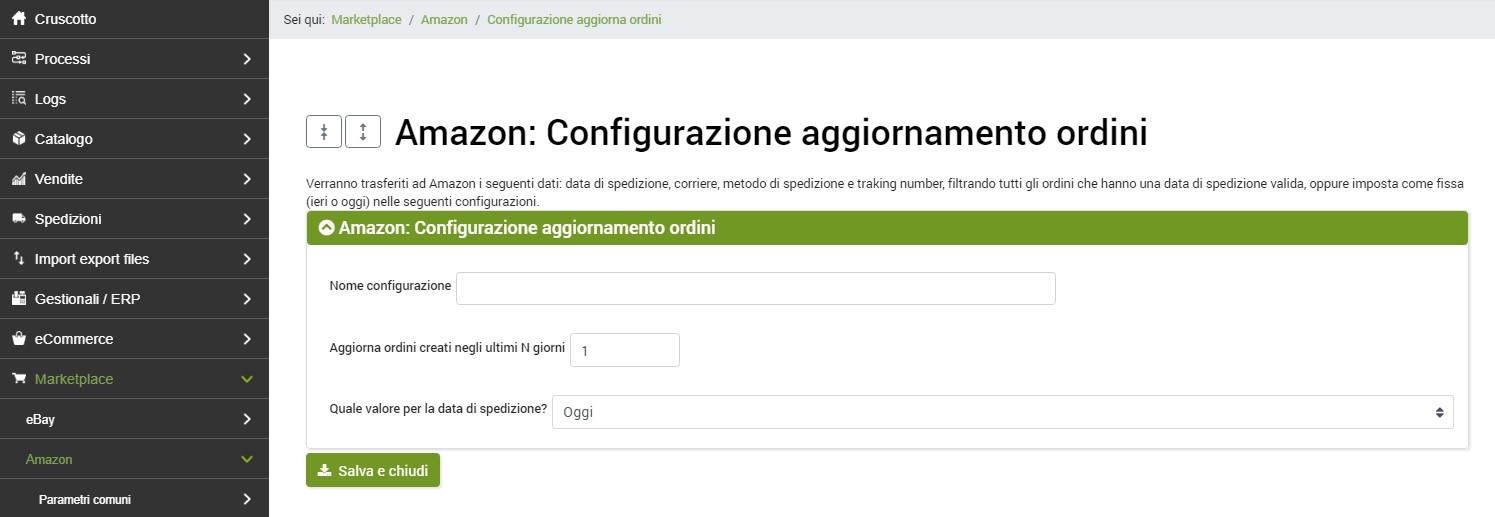Click the N giorni number field
The width and height of the screenshot is (1495, 517).
tap(624, 350)
